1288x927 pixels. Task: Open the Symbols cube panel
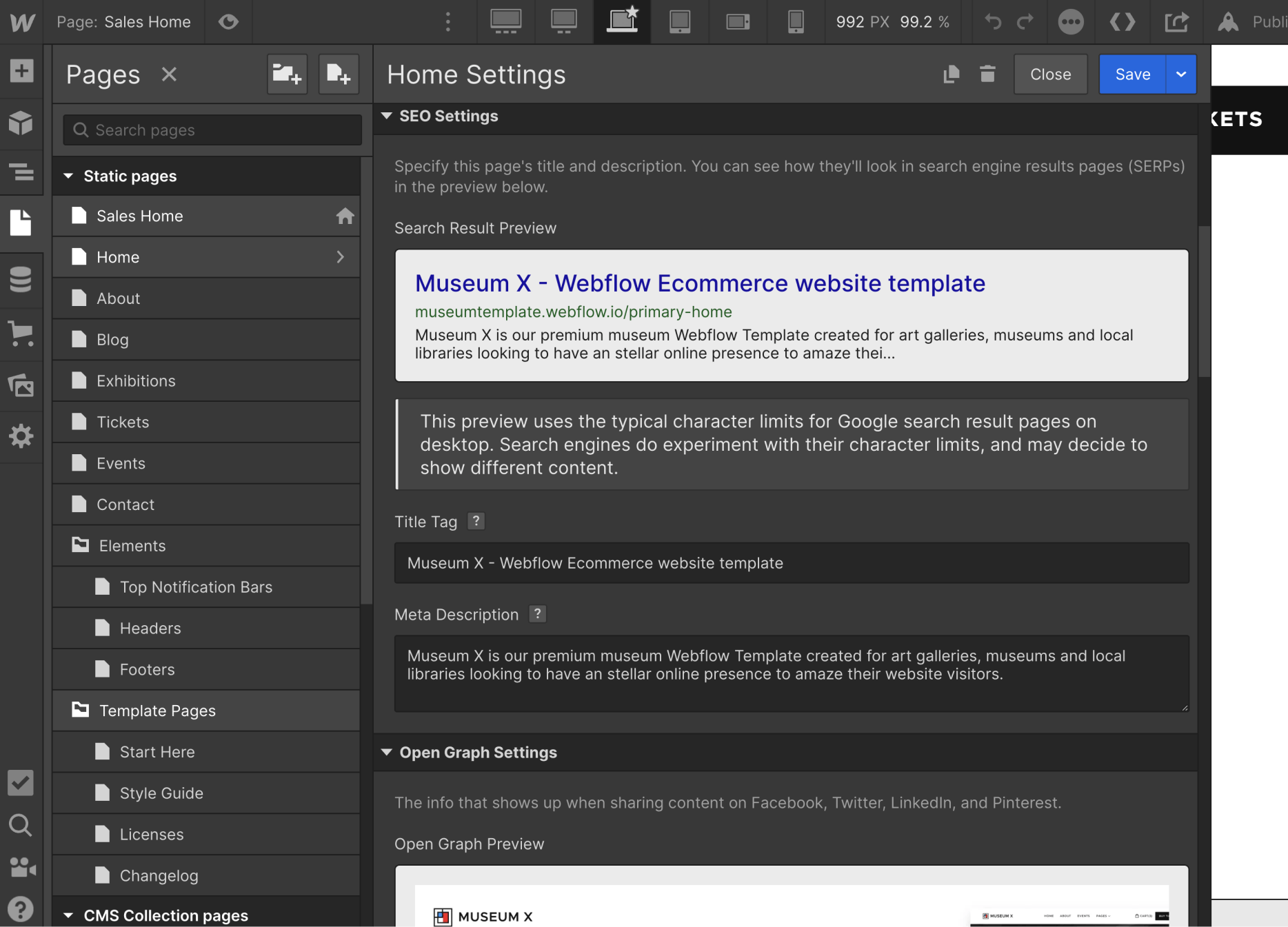tap(21, 123)
